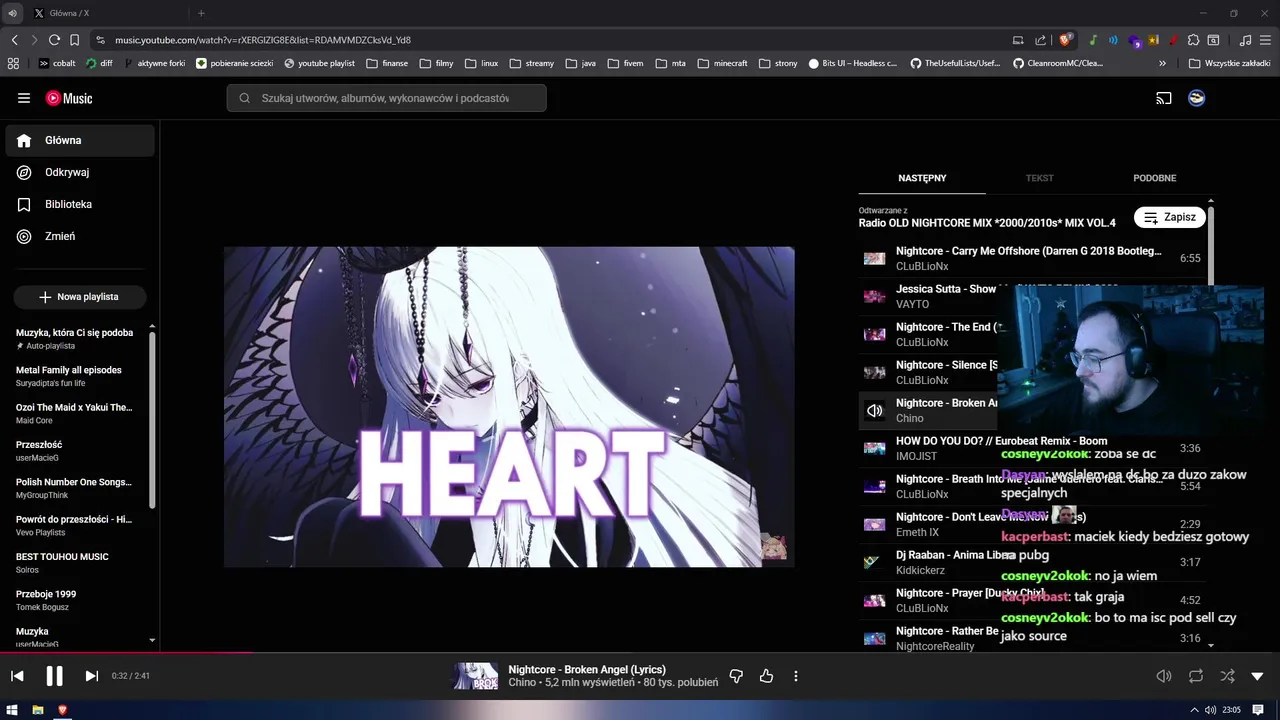Collapse the player page with the down arrow
The width and height of the screenshot is (1280, 720).
pyautogui.click(x=1258, y=677)
